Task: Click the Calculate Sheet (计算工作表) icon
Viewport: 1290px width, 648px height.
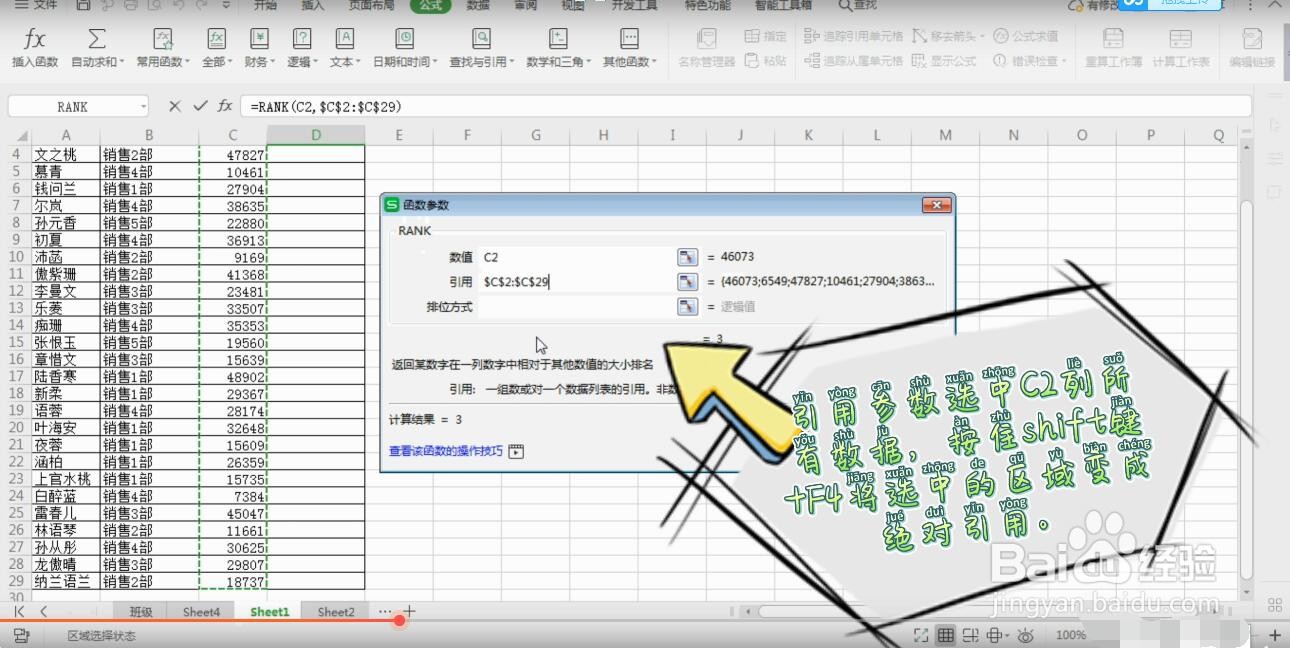Action: 1180,39
